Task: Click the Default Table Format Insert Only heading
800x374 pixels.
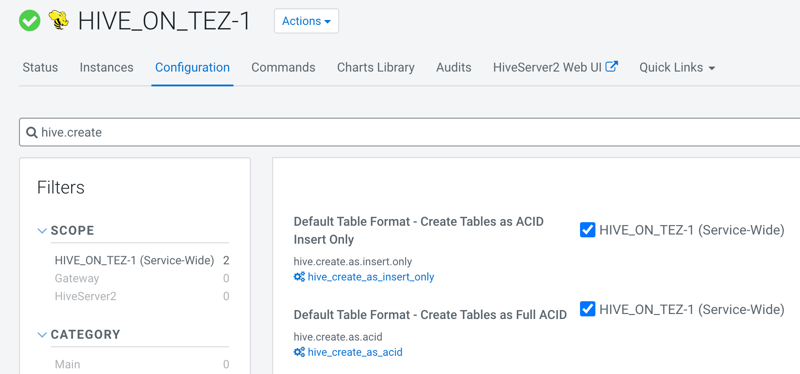Action: pyautogui.click(x=419, y=230)
